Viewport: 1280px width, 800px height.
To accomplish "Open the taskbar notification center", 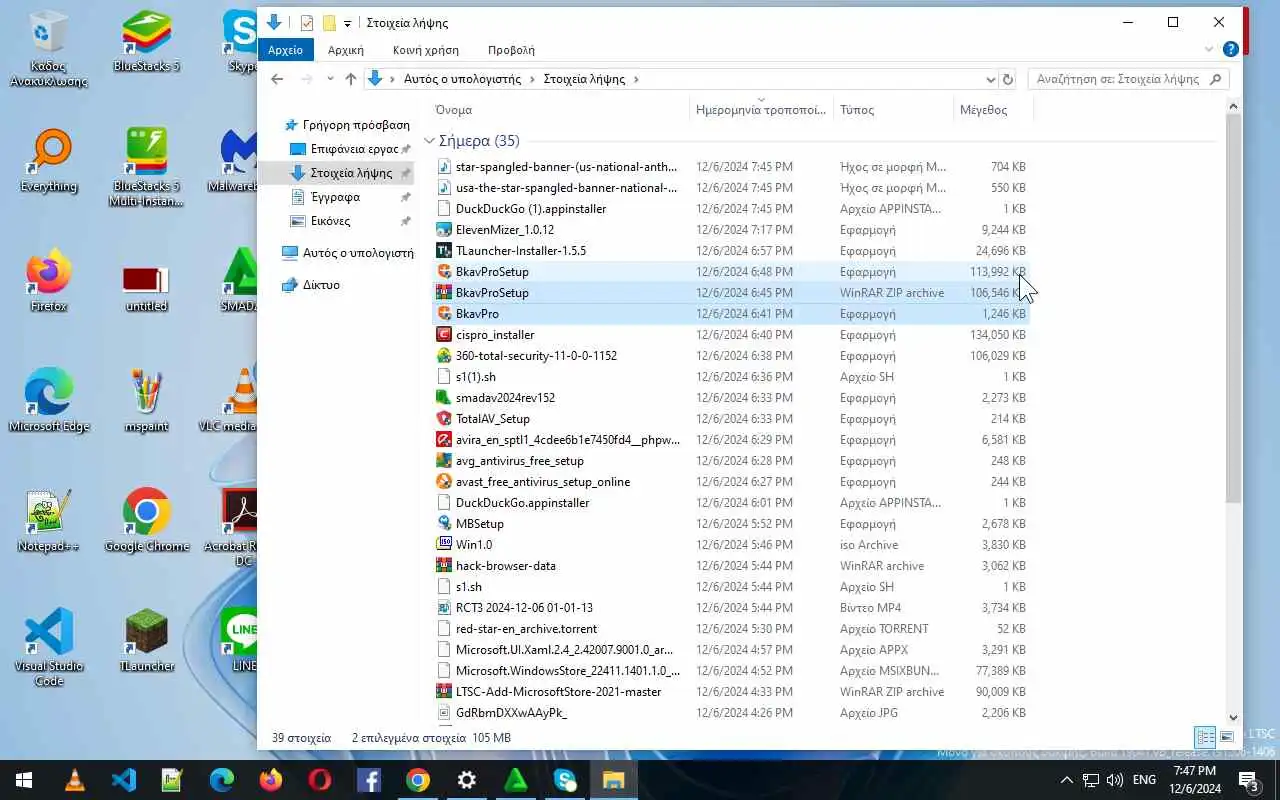I will (1248, 780).
